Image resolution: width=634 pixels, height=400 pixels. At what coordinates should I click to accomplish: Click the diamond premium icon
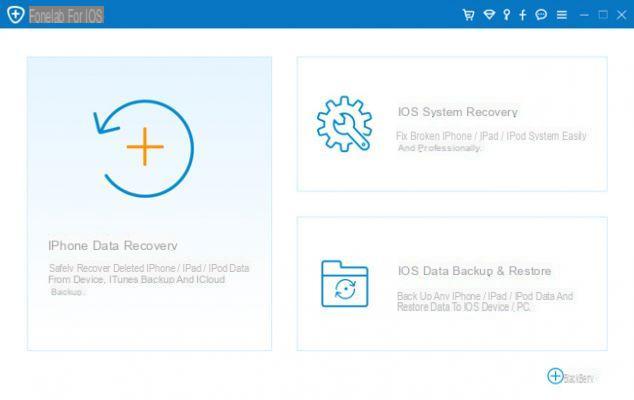coord(489,15)
